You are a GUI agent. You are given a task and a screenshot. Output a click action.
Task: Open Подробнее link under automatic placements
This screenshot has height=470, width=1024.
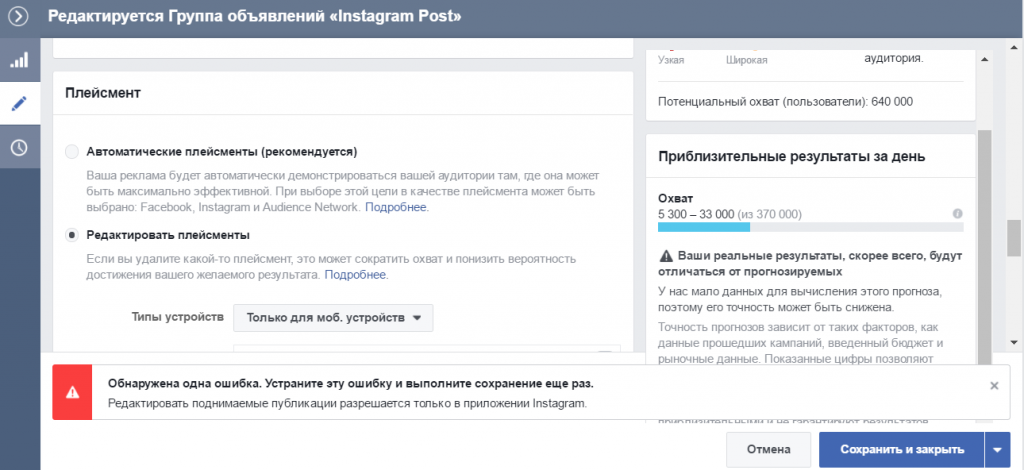[395, 208]
